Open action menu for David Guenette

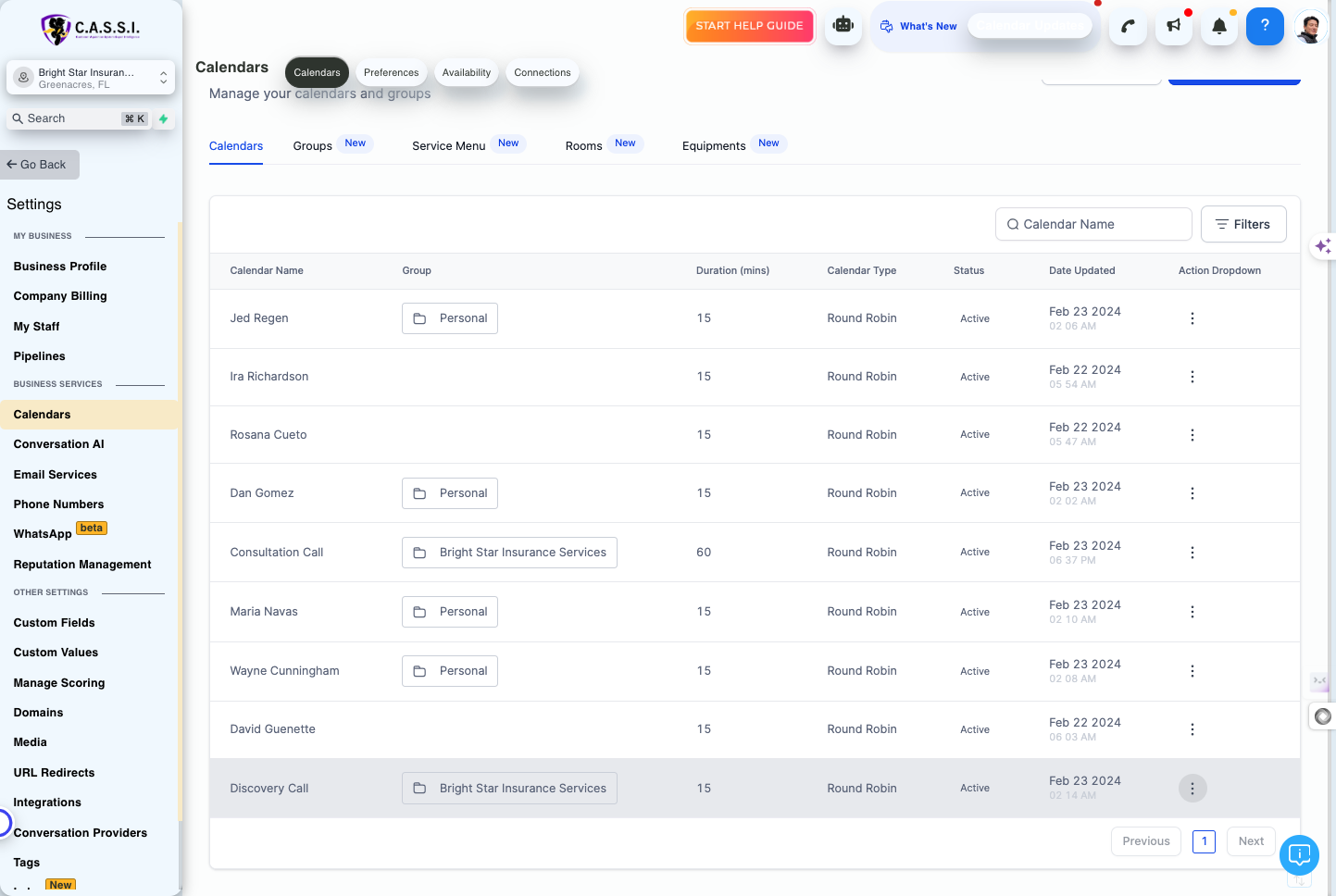coord(1192,729)
